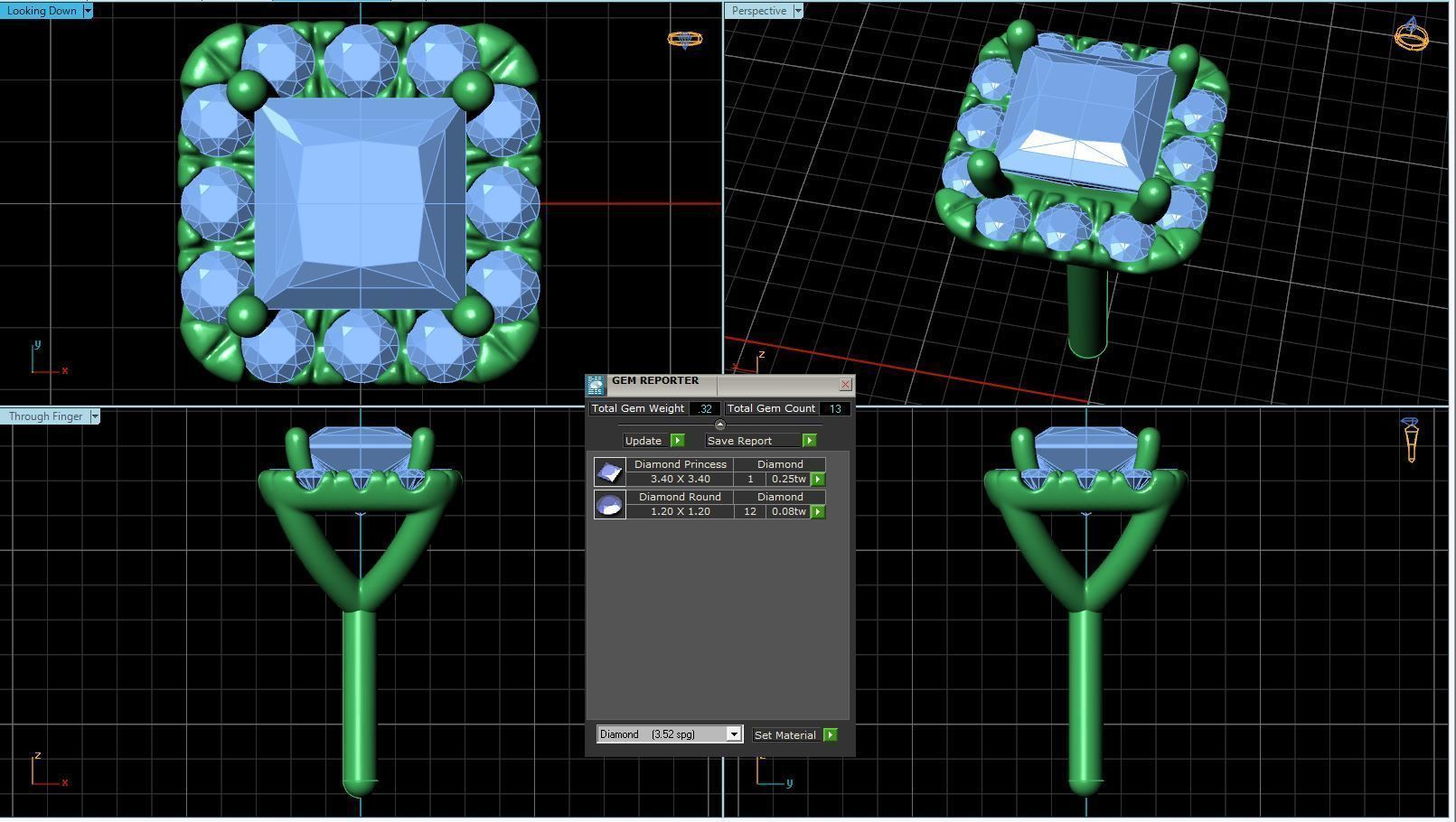Close the Gem Reporter panel
The width and height of the screenshot is (1456, 822).
(x=845, y=385)
